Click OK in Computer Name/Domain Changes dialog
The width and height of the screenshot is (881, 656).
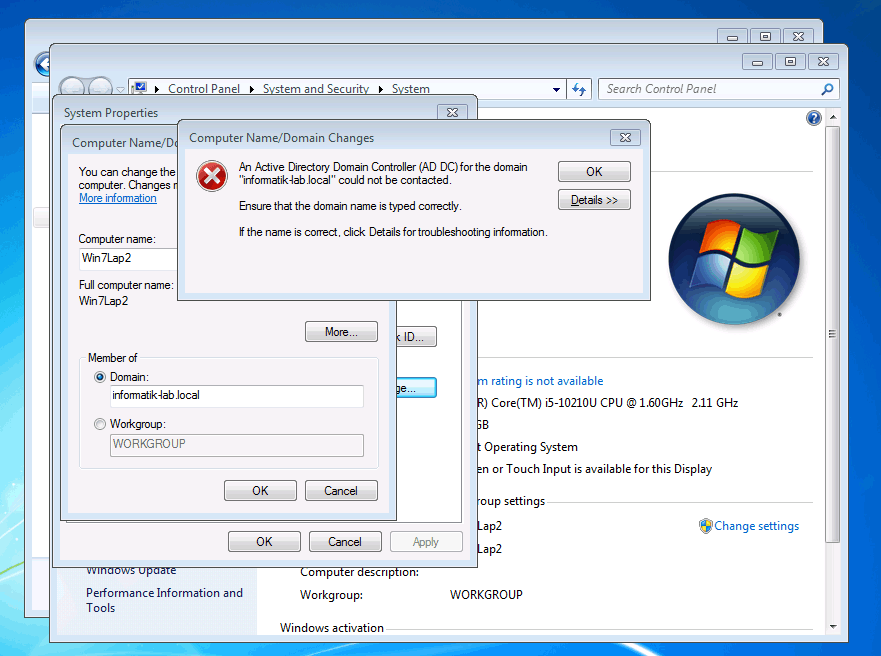pyautogui.click(x=260, y=491)
